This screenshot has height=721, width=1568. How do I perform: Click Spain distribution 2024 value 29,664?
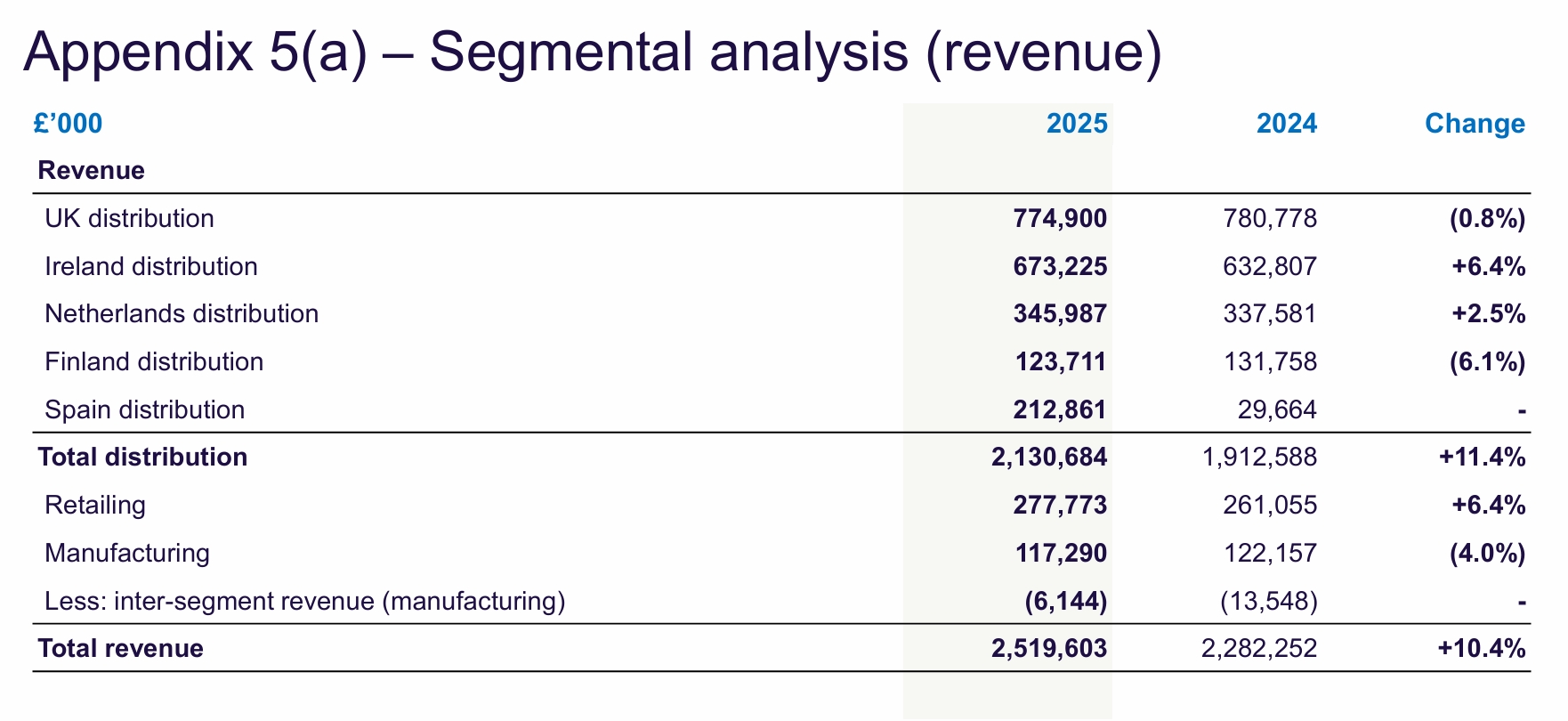(x=1277, y=410)
